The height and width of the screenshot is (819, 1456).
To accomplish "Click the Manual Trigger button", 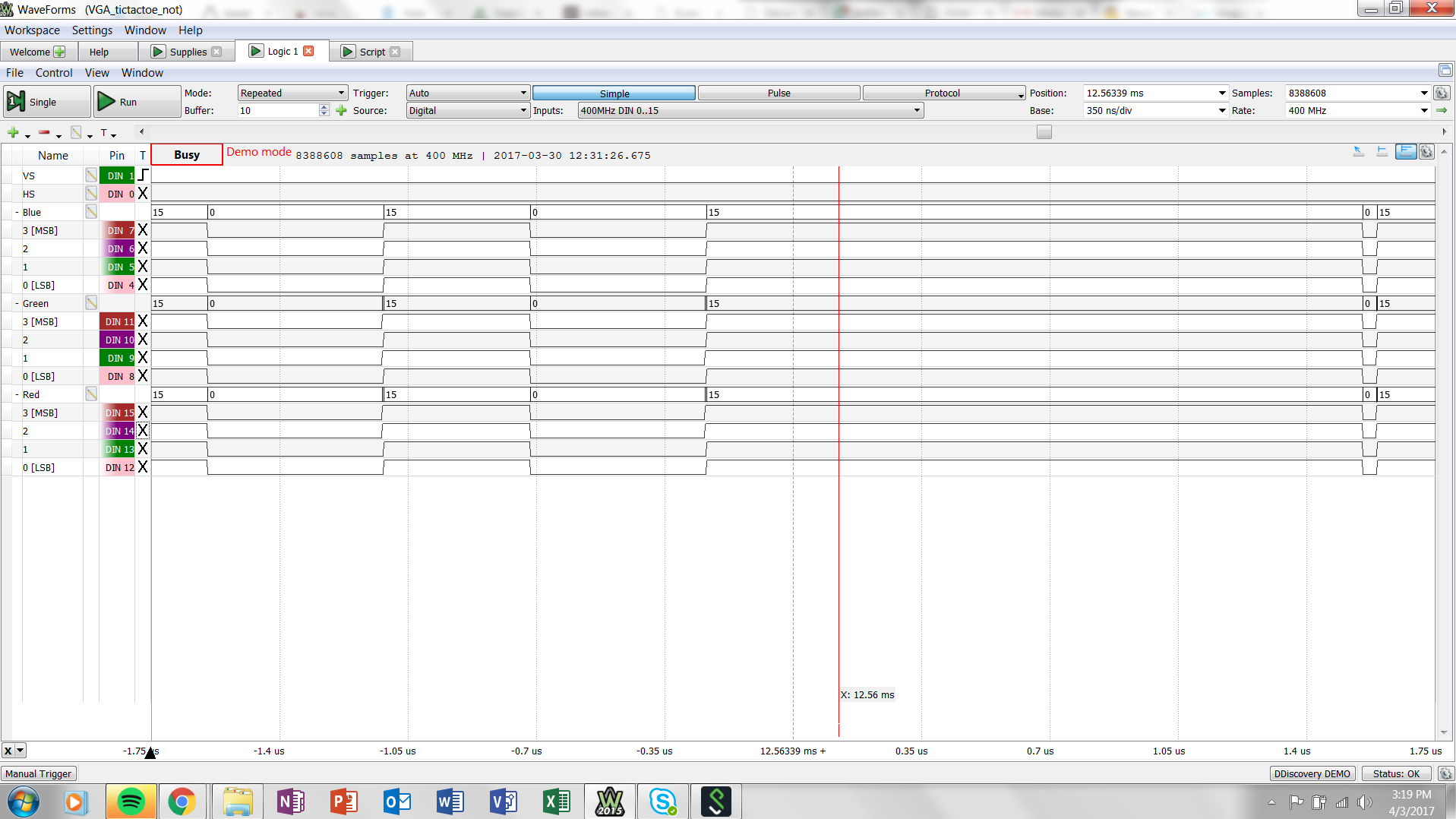I will [x=39, y=773].
